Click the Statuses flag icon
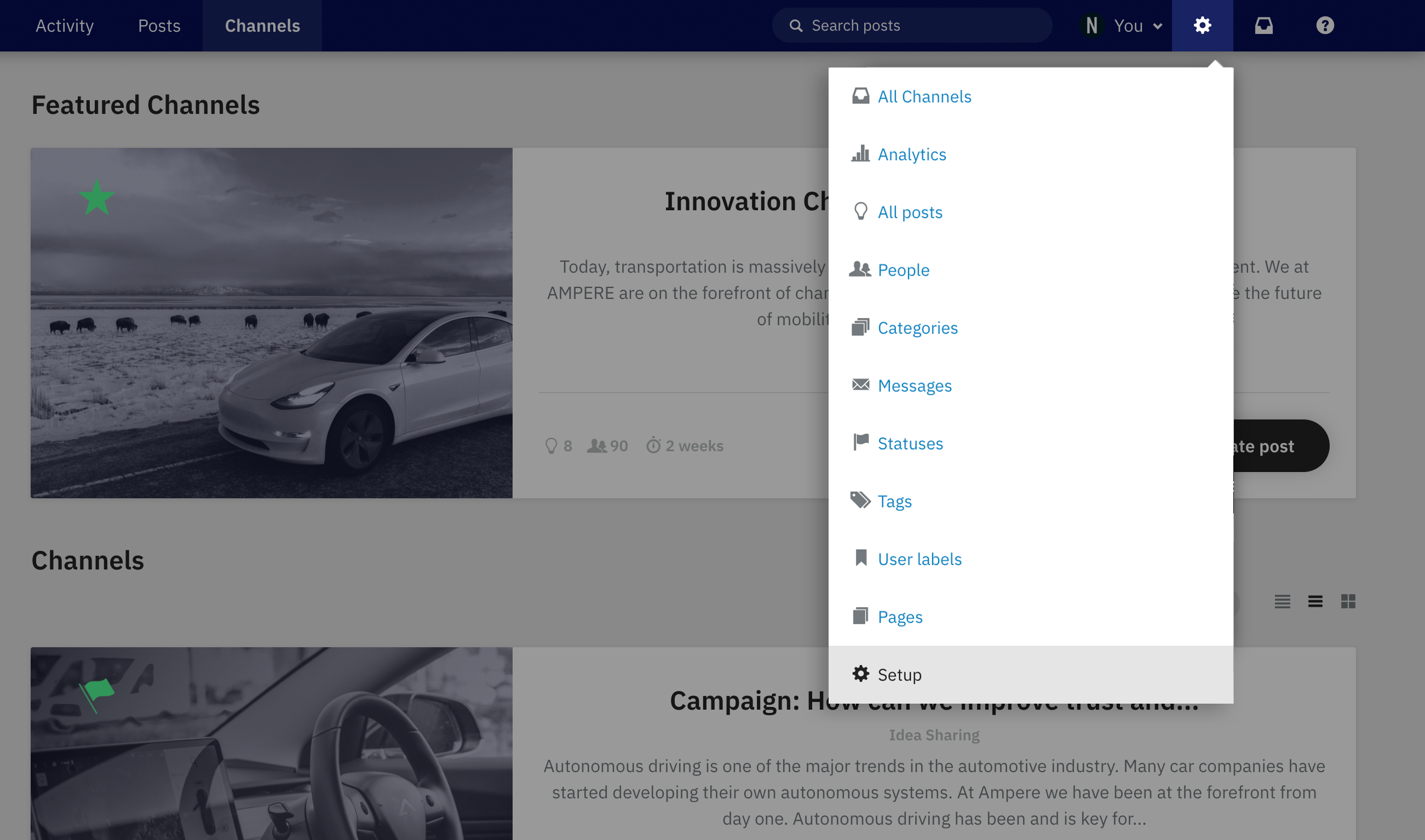This screenshot has height=840, width=1425. pyautogui.click(x=860, y=442)
